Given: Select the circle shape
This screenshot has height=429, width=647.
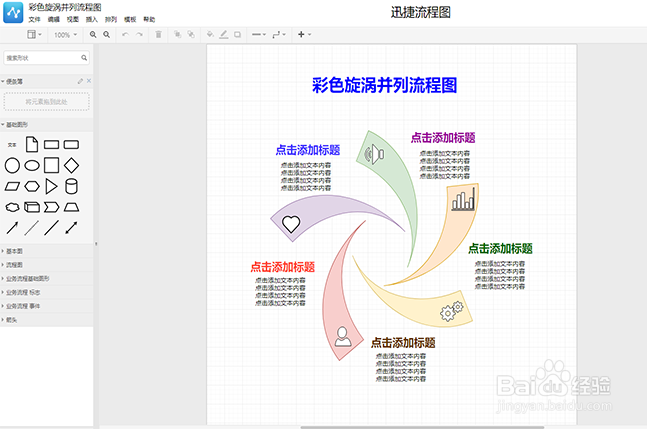Looking at the screenshot, I should point(12,165).
